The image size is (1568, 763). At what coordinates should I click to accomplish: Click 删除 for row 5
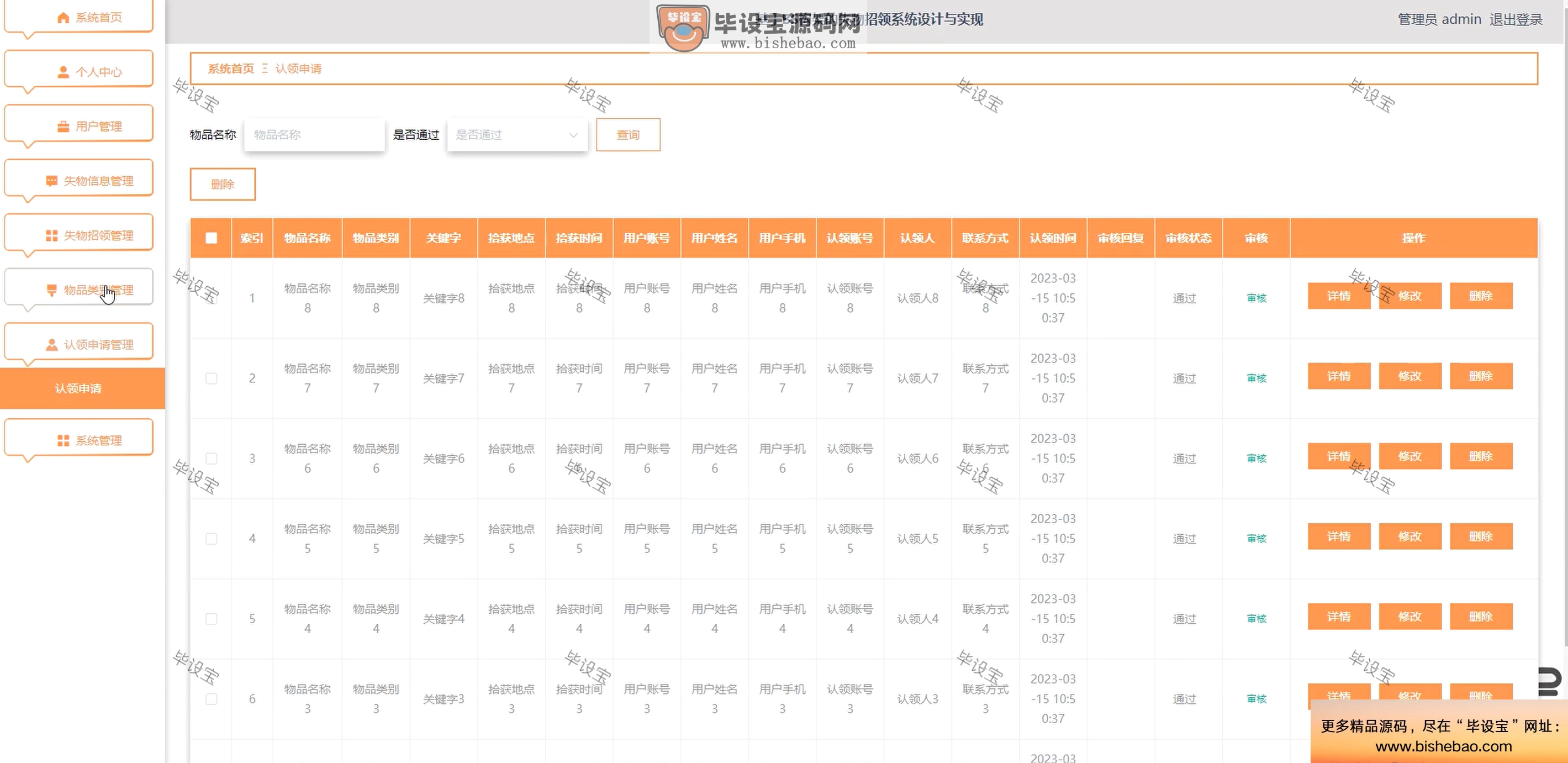[x=1481, y=617]
